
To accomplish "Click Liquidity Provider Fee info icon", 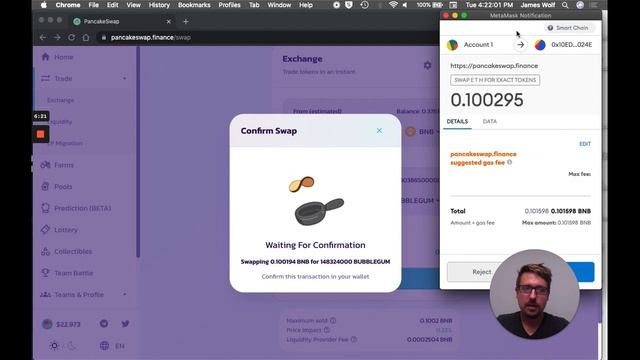I will click(354, 340).
